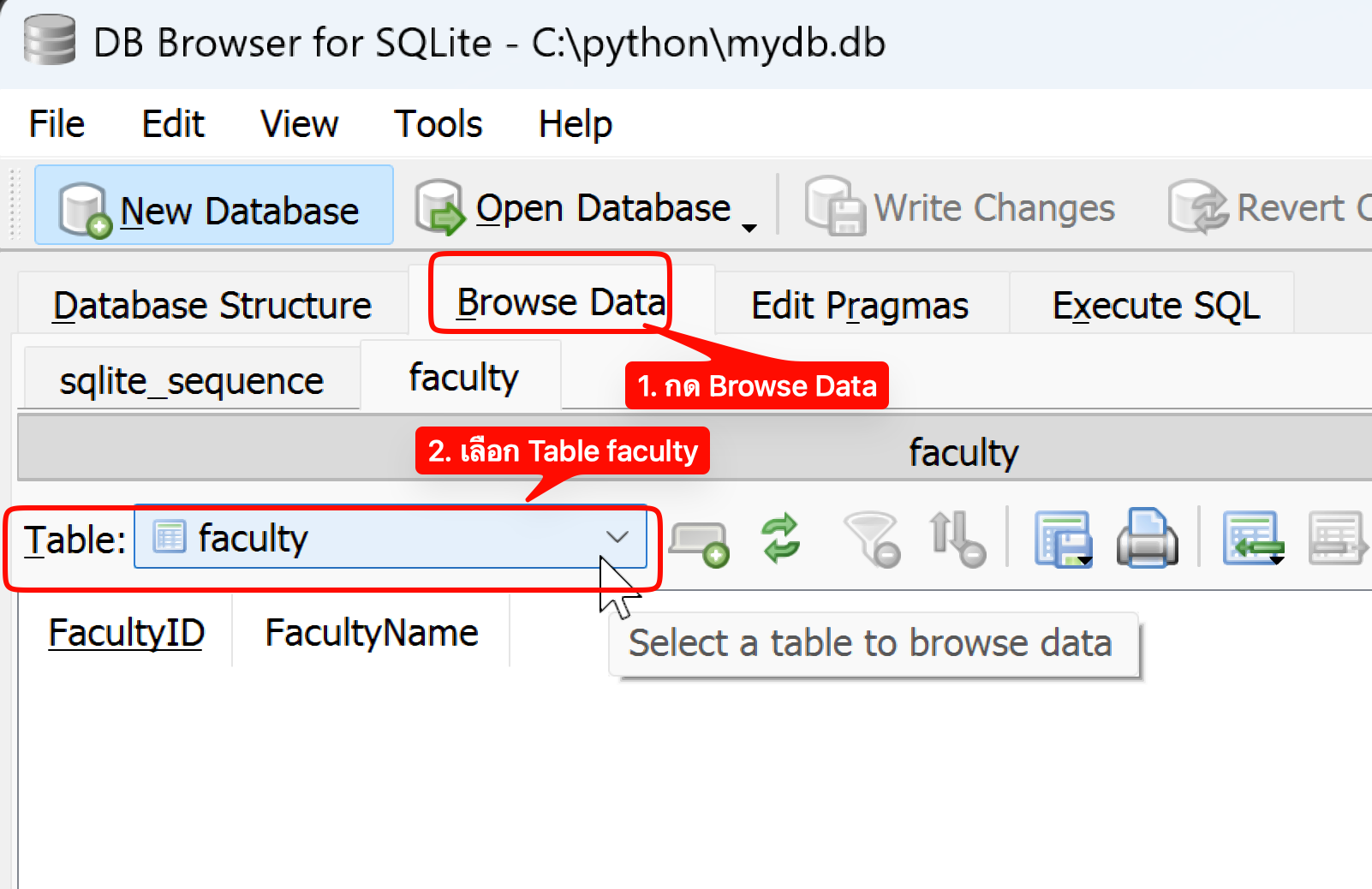Click the insert new record table icon

tap(1253, 540)
